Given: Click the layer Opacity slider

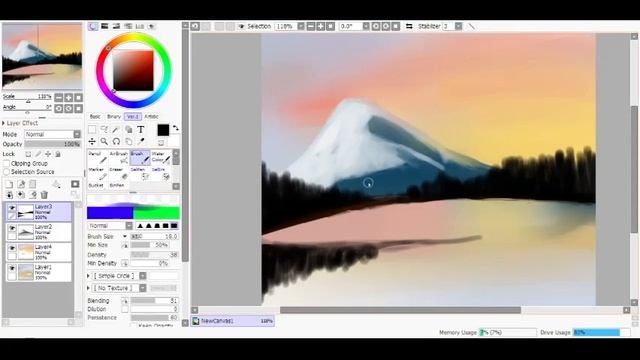Looking at the screenshot, I should (x=53, y=144).
